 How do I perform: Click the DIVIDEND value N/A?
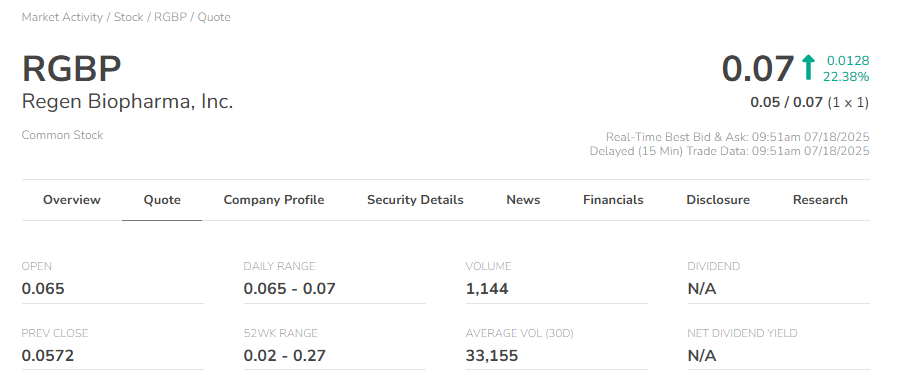click(x=702, y=289)
